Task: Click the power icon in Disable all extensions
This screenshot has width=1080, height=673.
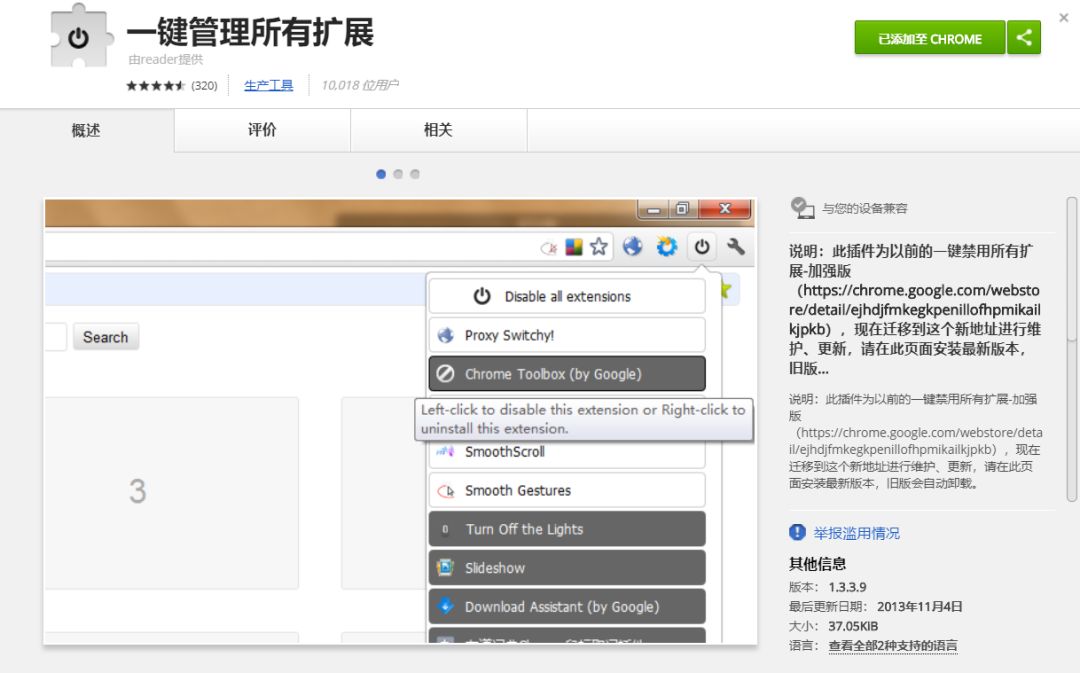Action: coord(481,296)
